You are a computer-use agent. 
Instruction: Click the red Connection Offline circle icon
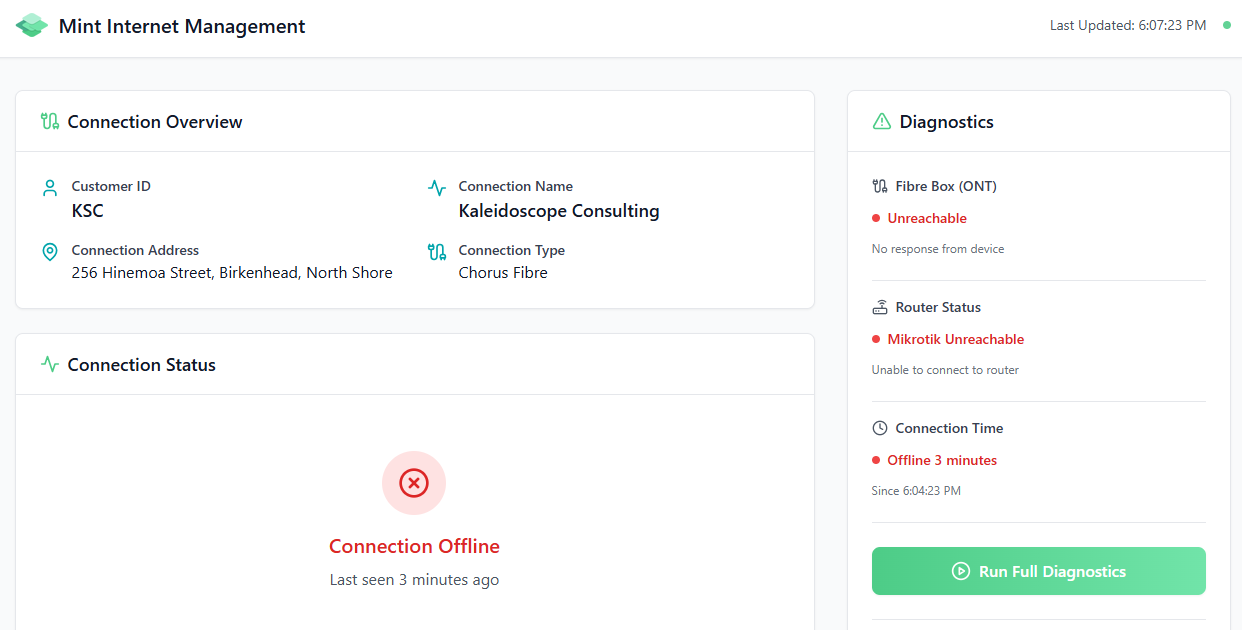coord(413,483)
